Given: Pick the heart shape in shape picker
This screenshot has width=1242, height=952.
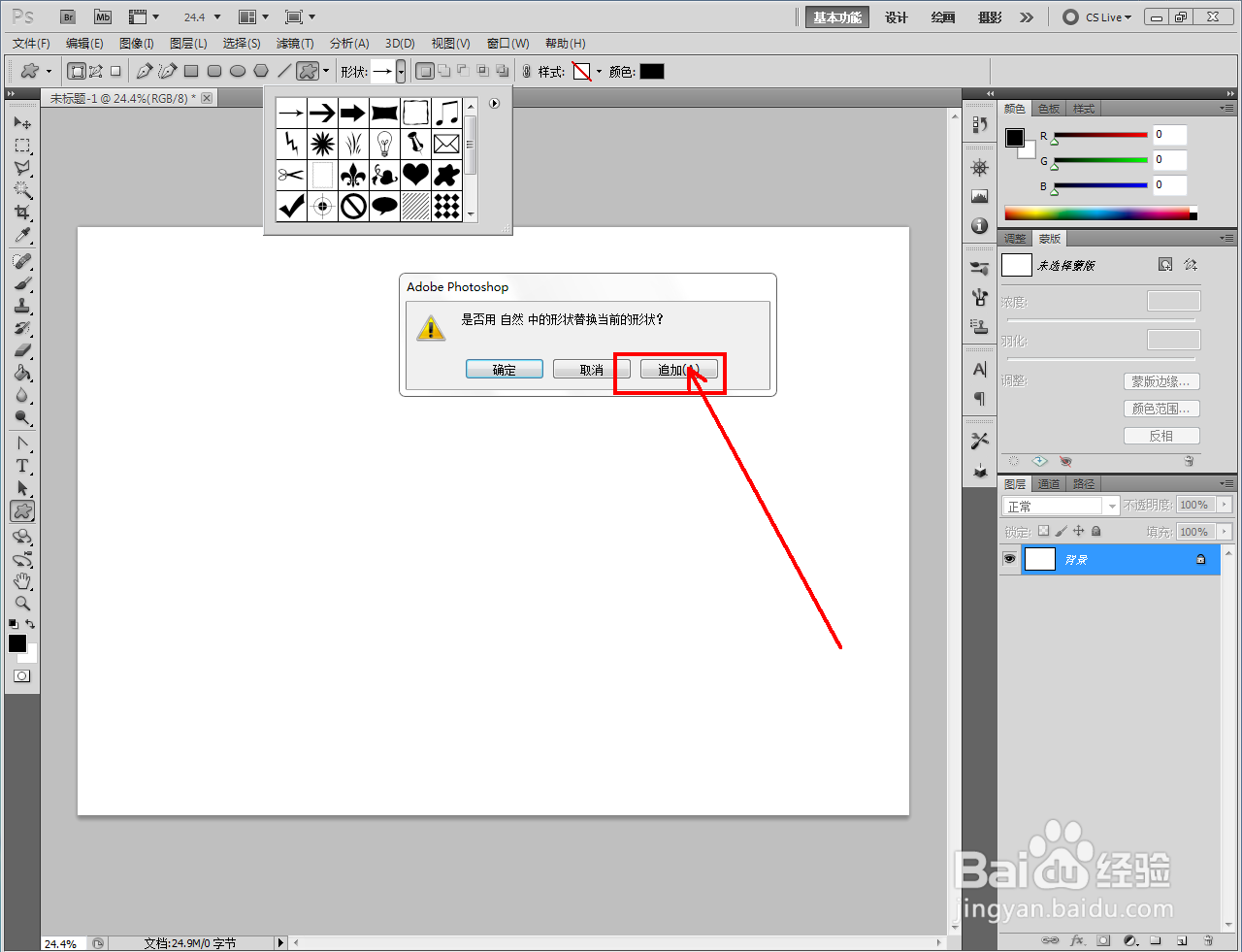Looking at the screenshot, I should [415, 175].
